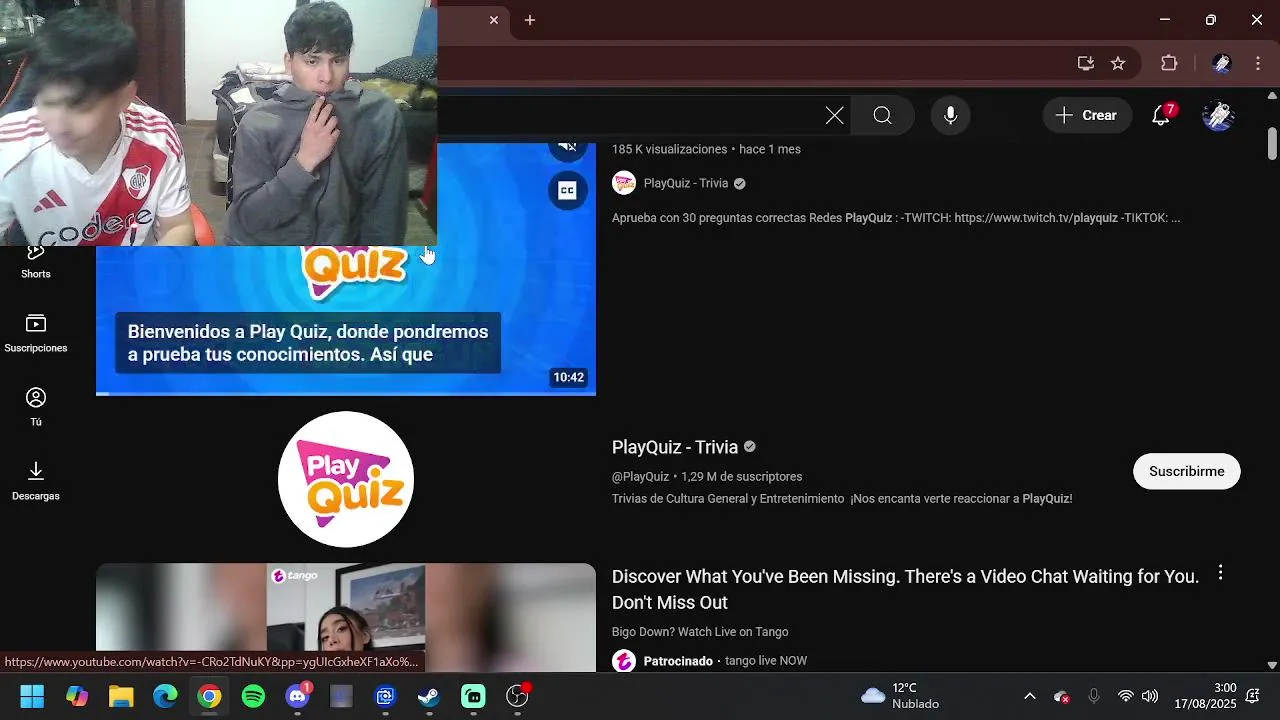The width and height of the screenshot is (1280, 720).
Task: Open Spotify from taskbar
Action: (x=253, y=696)
